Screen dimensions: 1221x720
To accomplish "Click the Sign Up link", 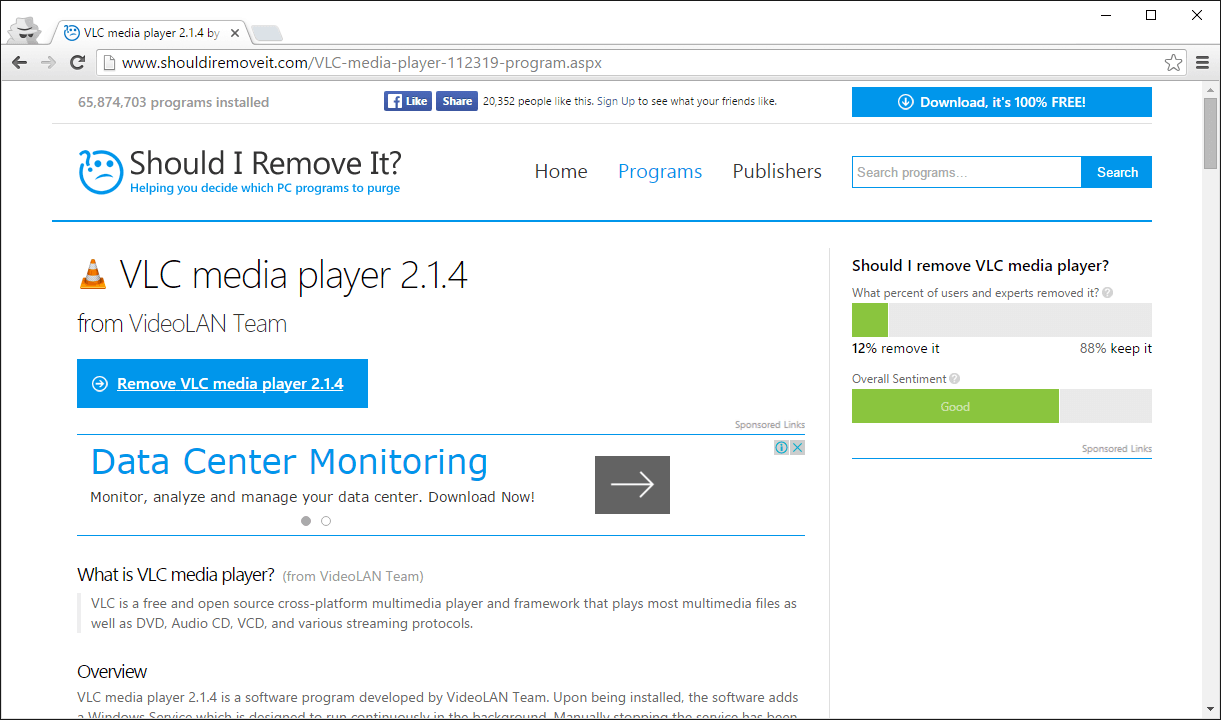I will [x=616, y=101].
